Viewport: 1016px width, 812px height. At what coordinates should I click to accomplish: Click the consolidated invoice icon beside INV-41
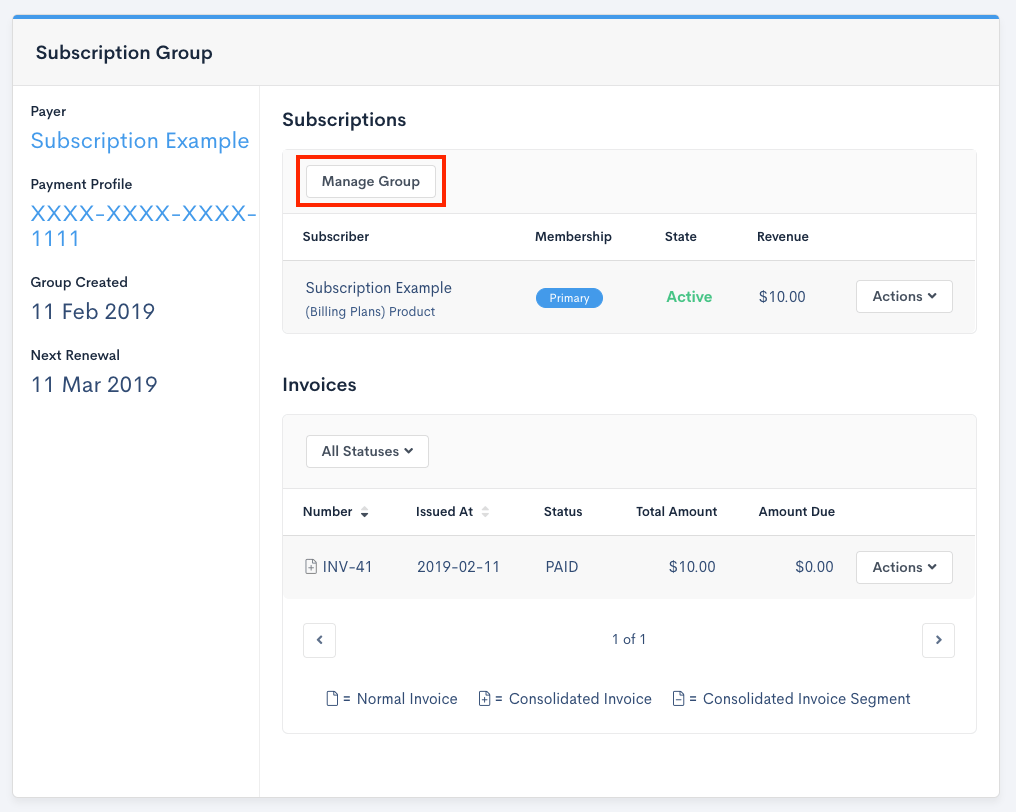[311, 567]
